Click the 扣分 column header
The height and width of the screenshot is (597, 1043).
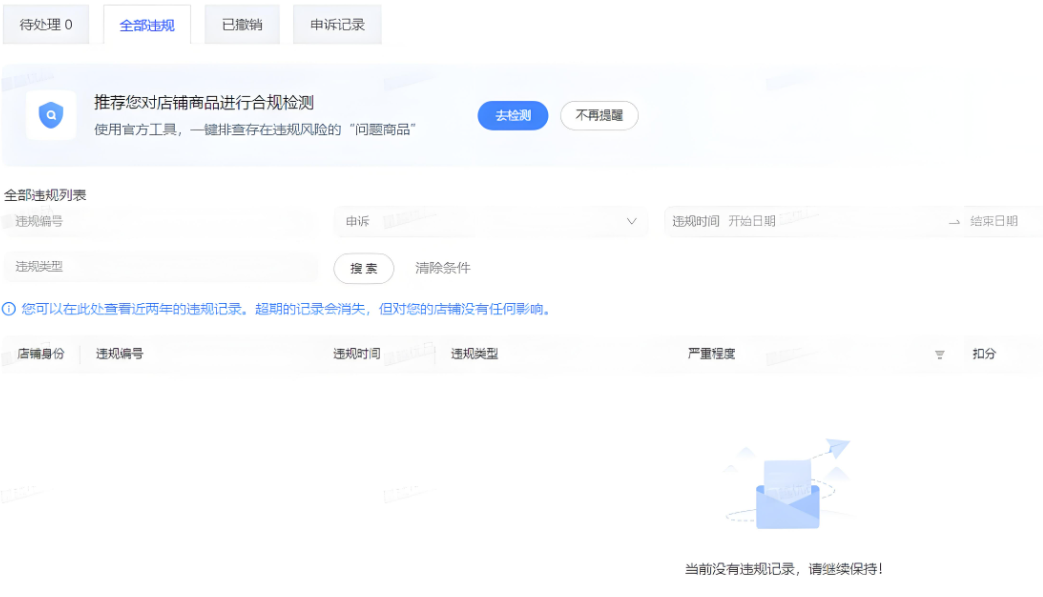(x=984, y=354)
